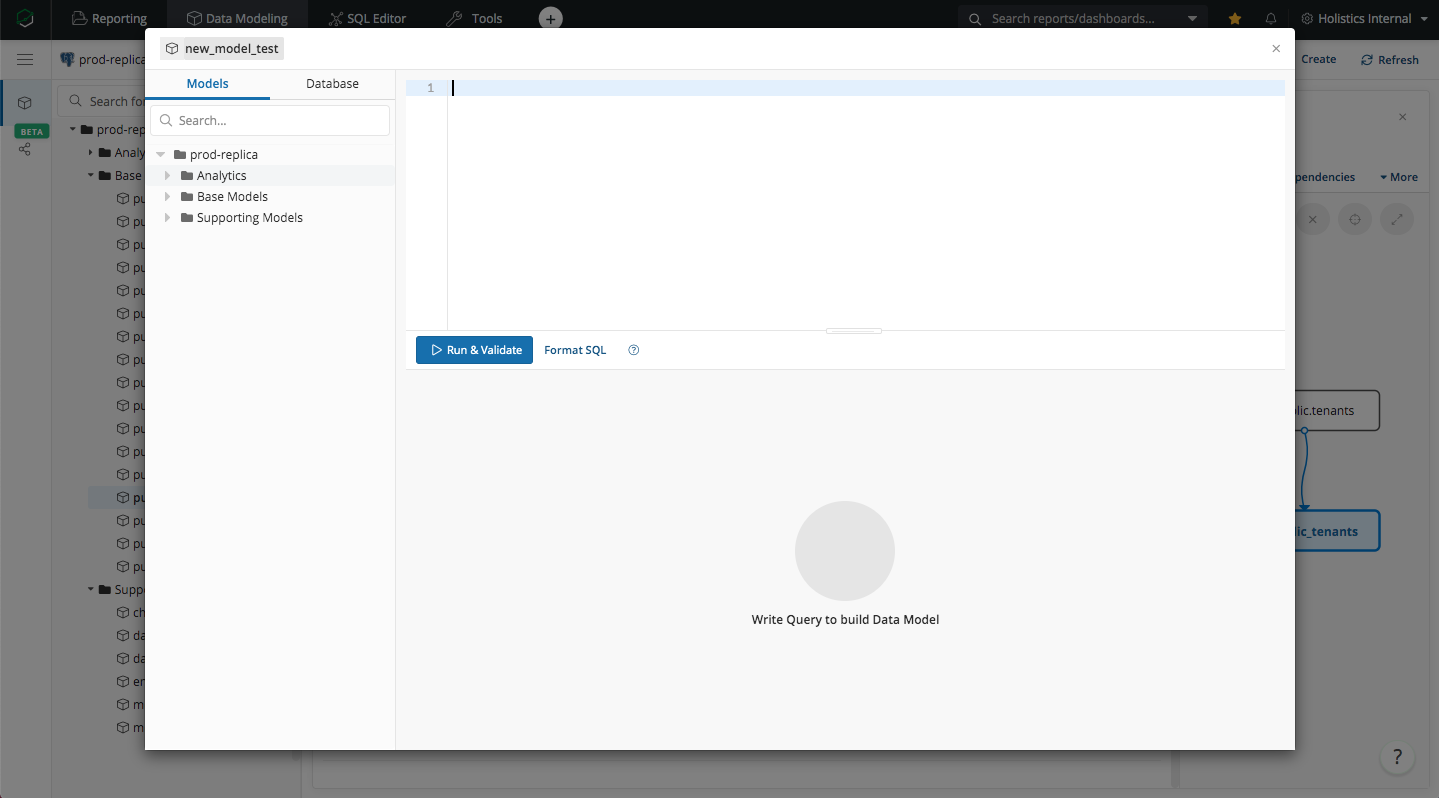The height and width of the screenshot is (798, 1439).
Task: Click the plus icon in top navigation
Action: click(x=550, y=18)
